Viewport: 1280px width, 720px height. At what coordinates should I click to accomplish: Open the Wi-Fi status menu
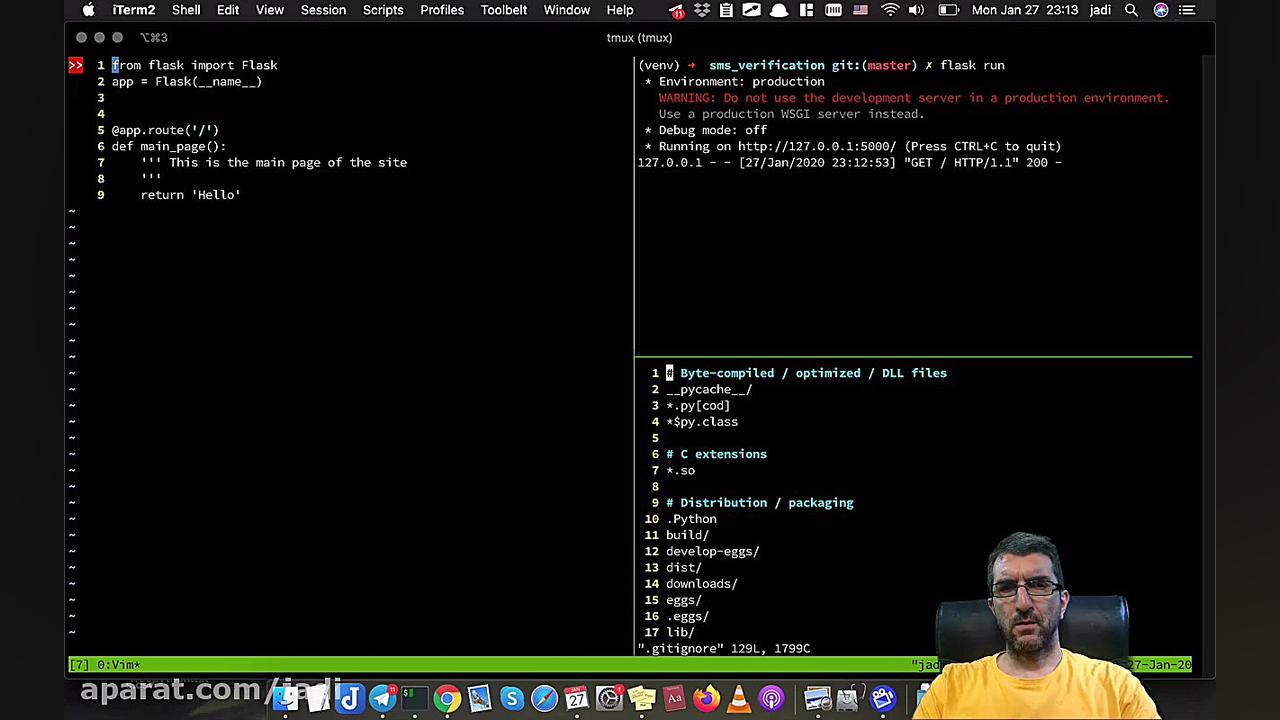[x=889, y=10]
